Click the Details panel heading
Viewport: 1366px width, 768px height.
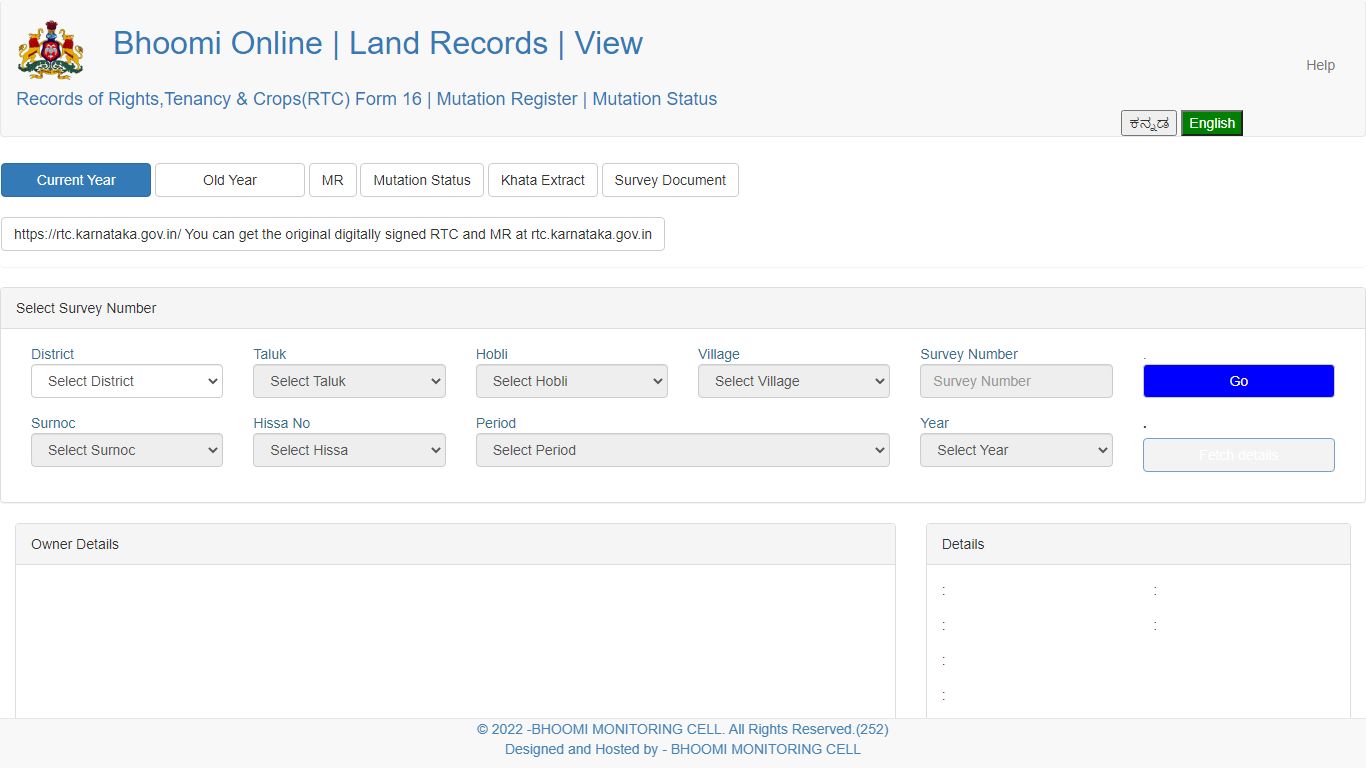tap(963, 544)
